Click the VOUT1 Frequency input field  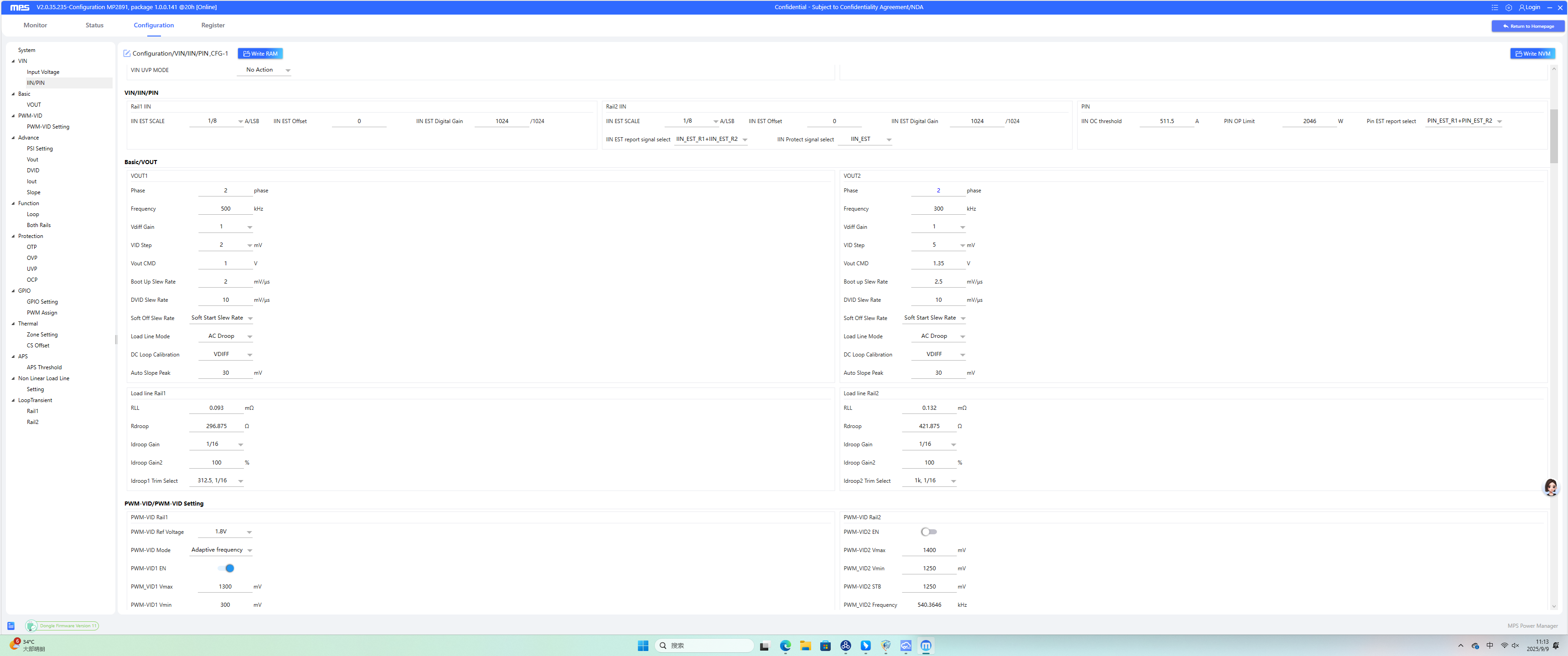coord(225,209)
